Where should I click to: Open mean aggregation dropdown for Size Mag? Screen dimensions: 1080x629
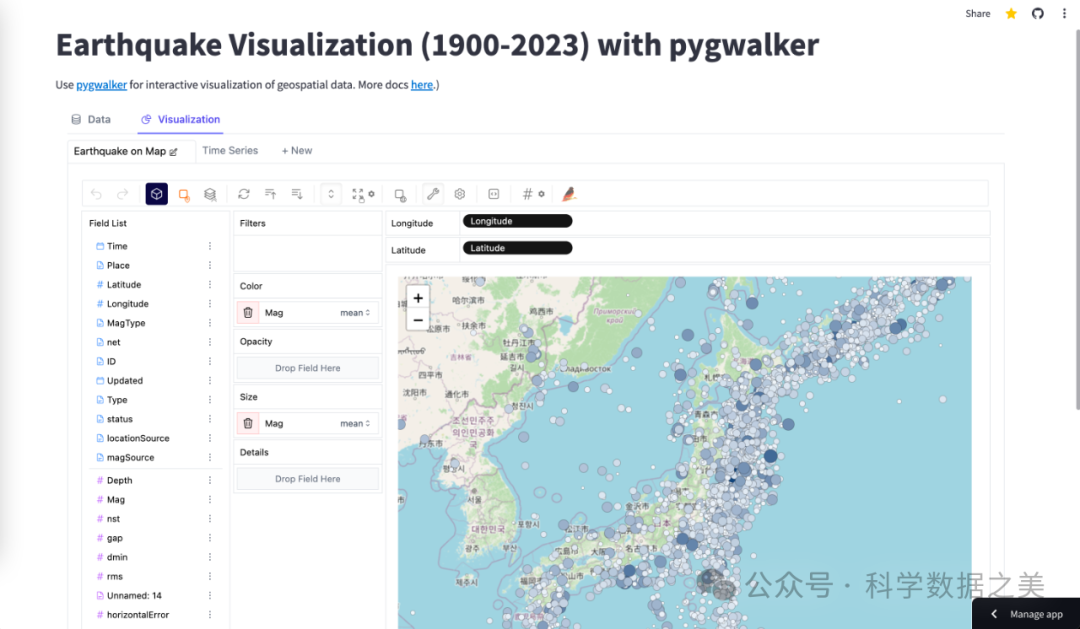coord(355,424)
